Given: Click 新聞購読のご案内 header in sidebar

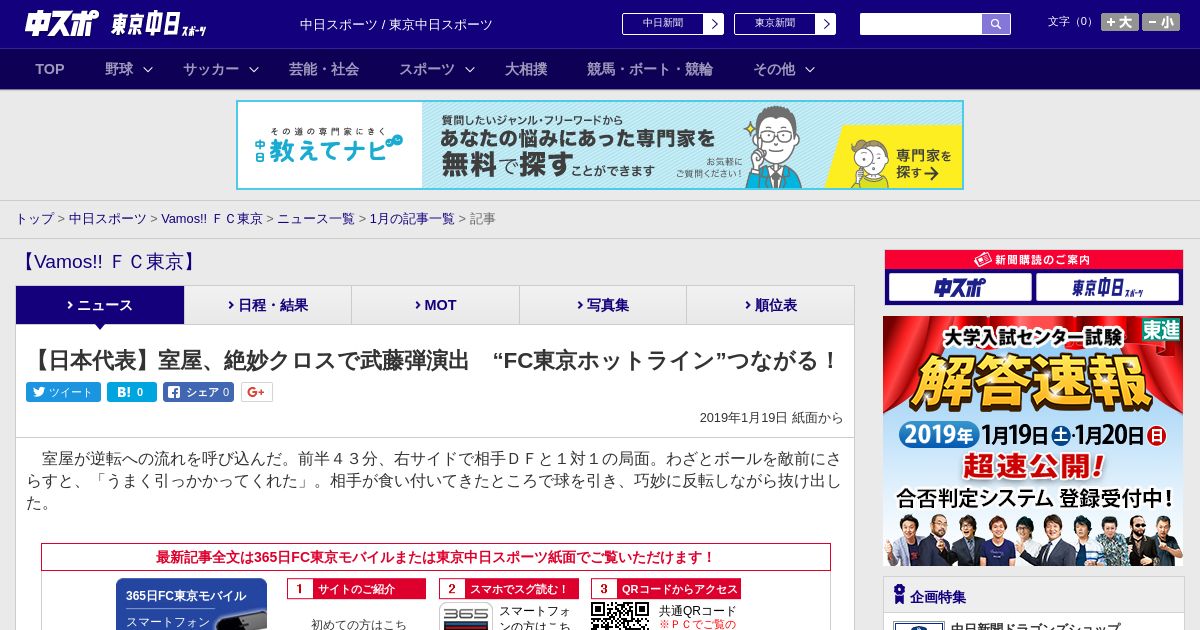Looking at the screenshot, I should (1033, 260).
